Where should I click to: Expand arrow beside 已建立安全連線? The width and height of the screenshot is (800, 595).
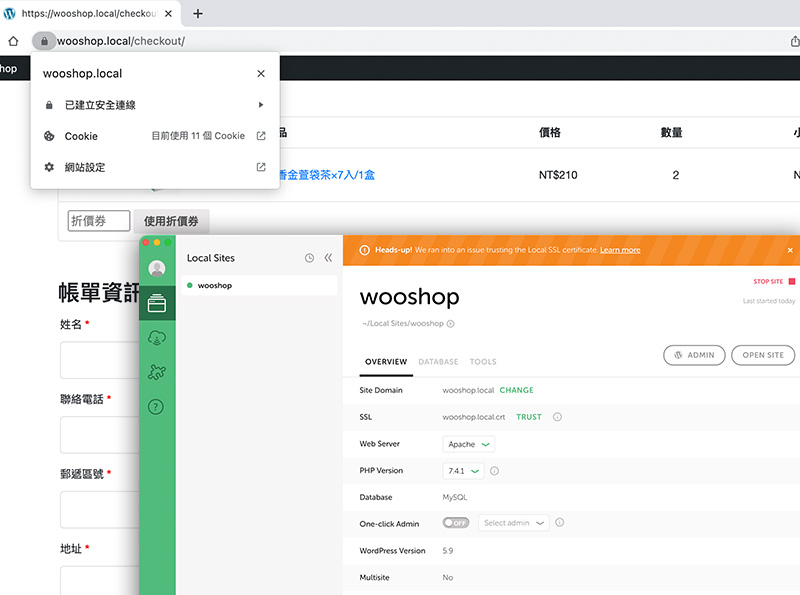pyautogui.click(x=261, y=105)
